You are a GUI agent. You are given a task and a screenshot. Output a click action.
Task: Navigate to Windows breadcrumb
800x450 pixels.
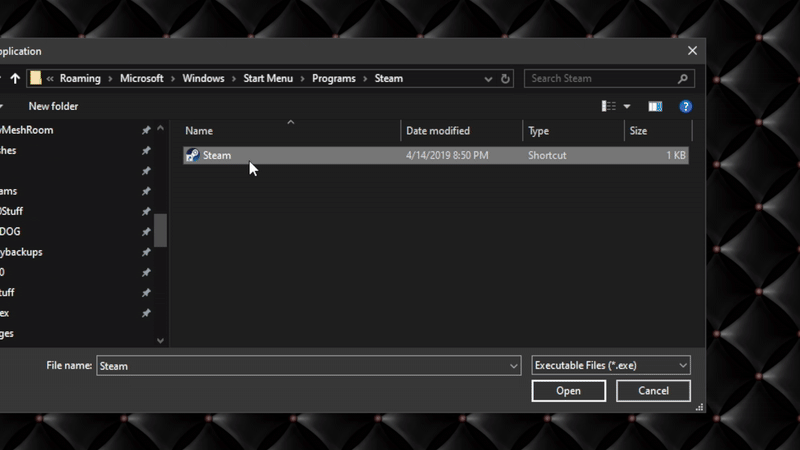pos(203,79)
